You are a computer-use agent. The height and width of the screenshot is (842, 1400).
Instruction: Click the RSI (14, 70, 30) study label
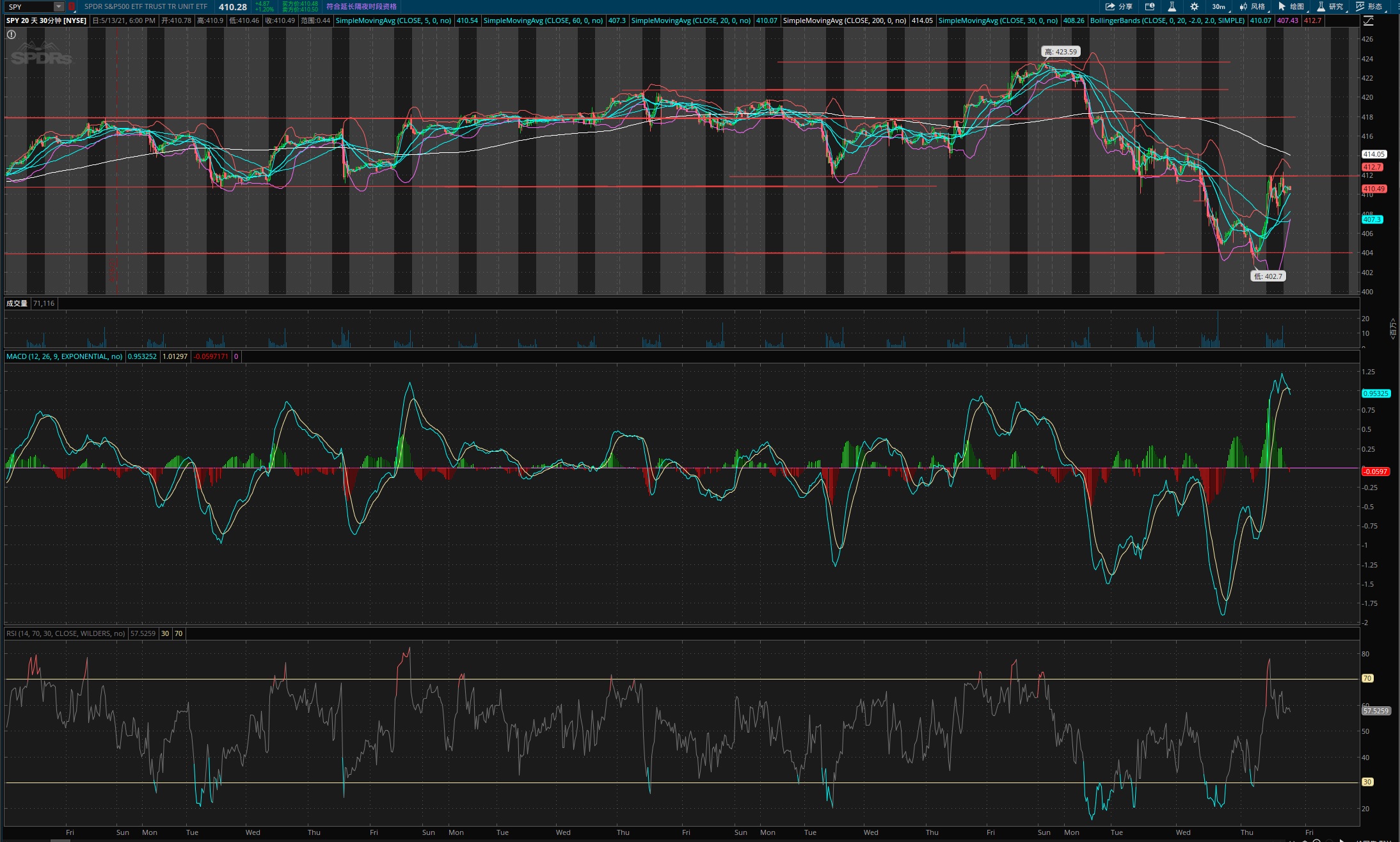tap(65, 633)
